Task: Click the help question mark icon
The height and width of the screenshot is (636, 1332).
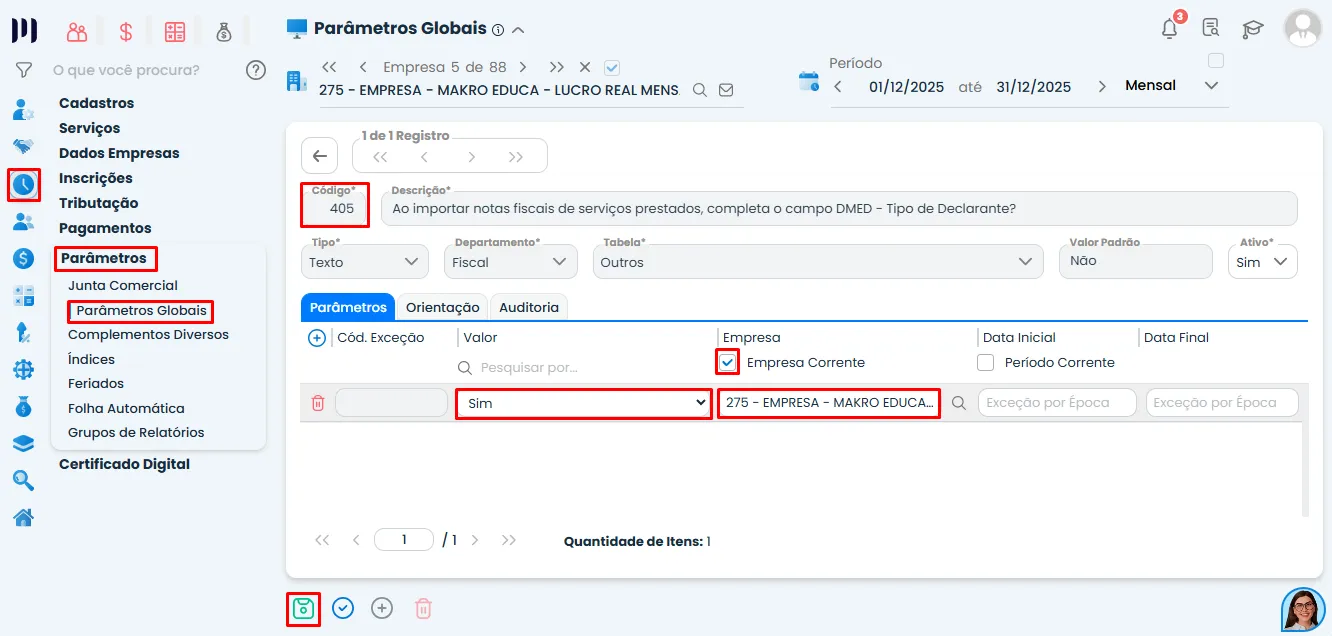Action: [x=256, y=69]
